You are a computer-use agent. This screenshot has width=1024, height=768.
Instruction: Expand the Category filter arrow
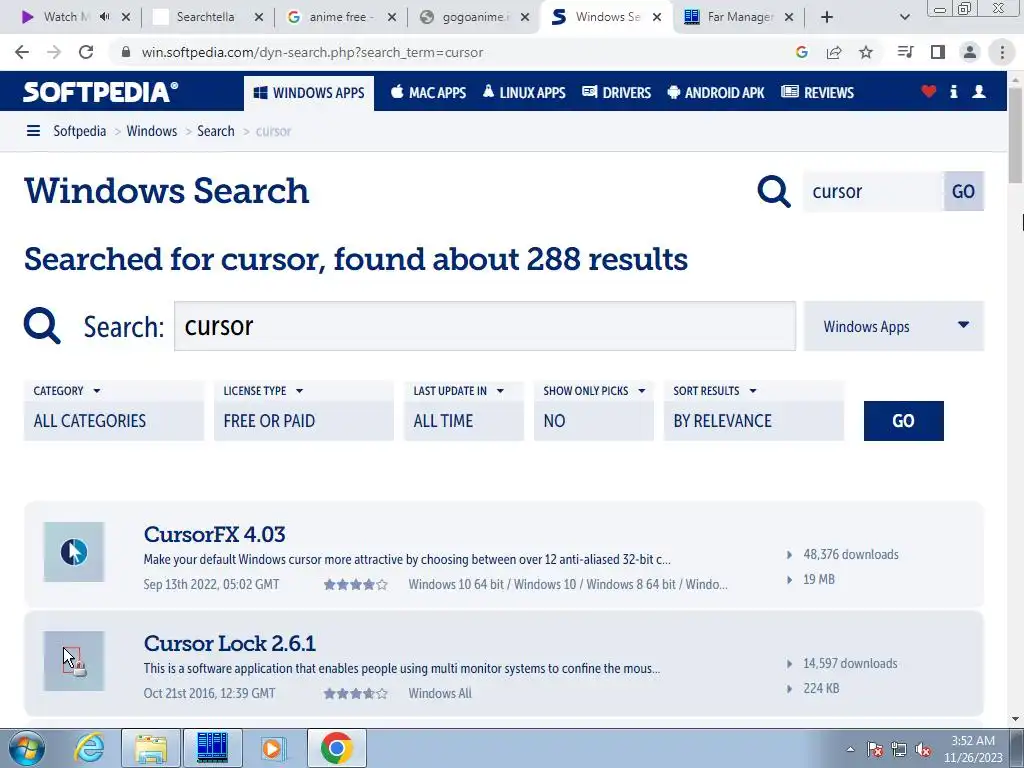[97, 391]
